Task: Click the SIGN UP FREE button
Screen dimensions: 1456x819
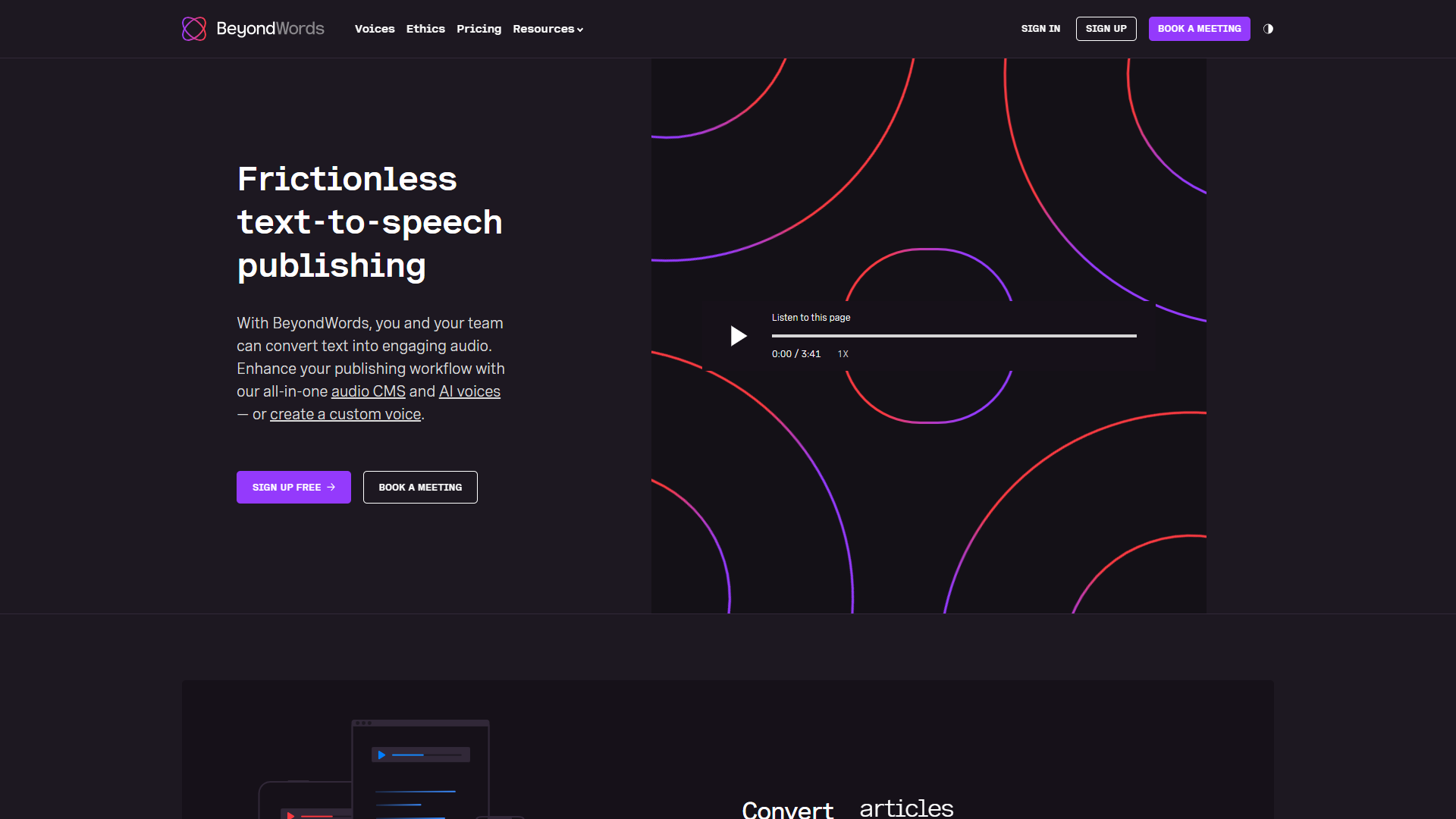Action: [287, 488]
